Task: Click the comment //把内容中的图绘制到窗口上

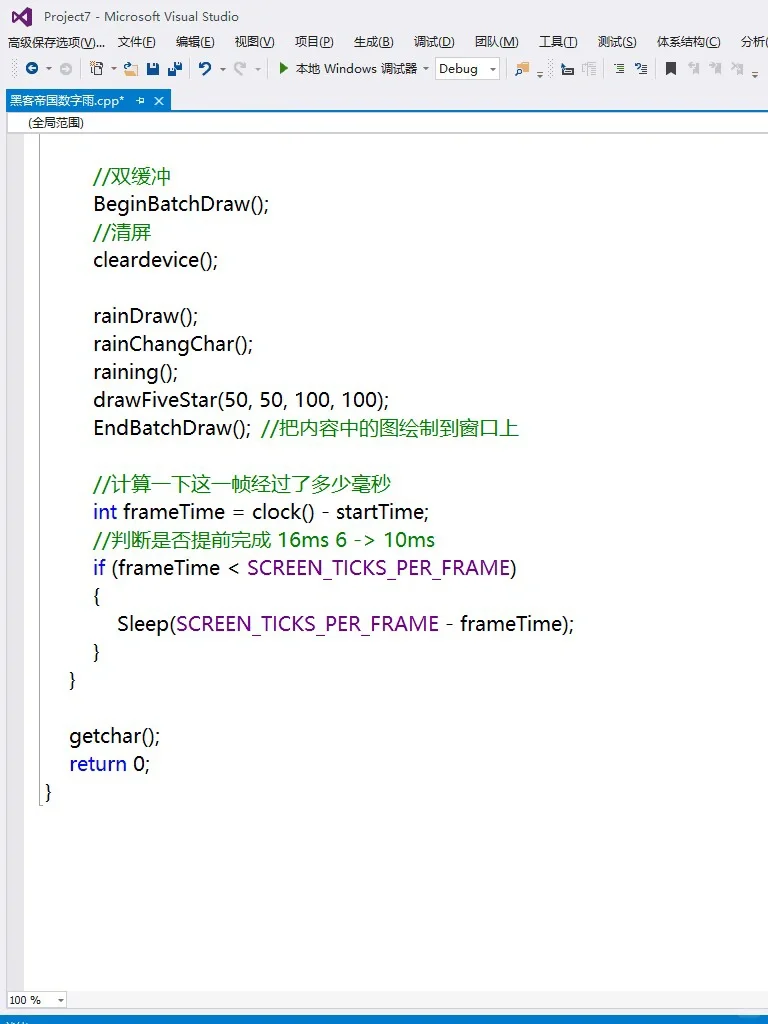Action: coord(390,428)
